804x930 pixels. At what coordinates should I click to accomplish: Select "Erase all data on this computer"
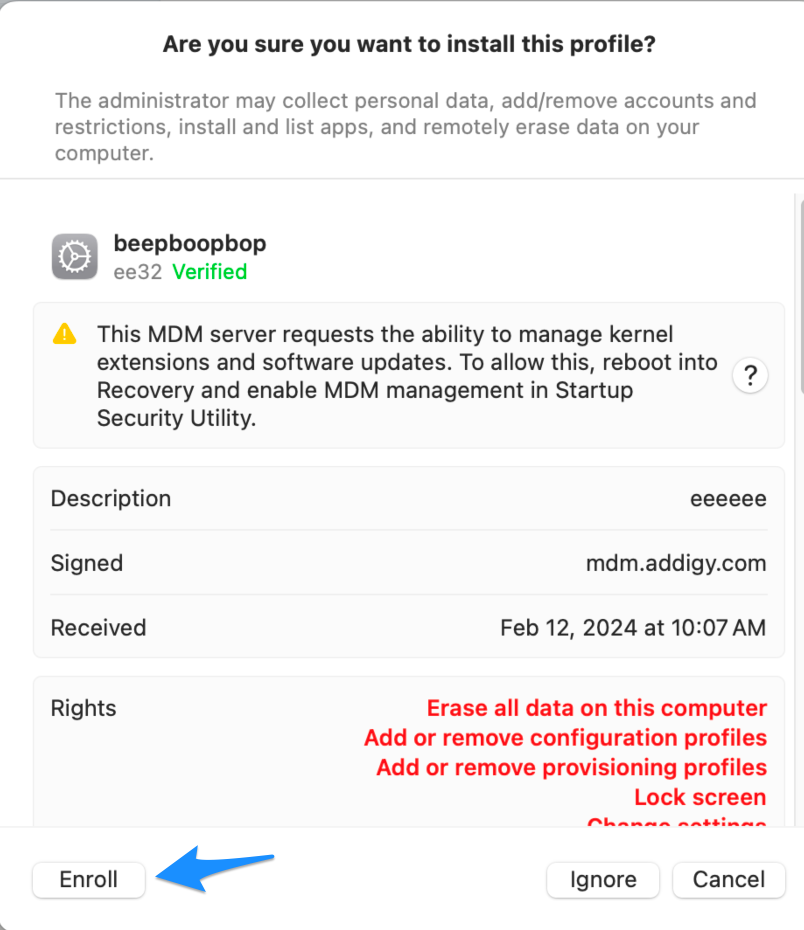click(597, 708)
